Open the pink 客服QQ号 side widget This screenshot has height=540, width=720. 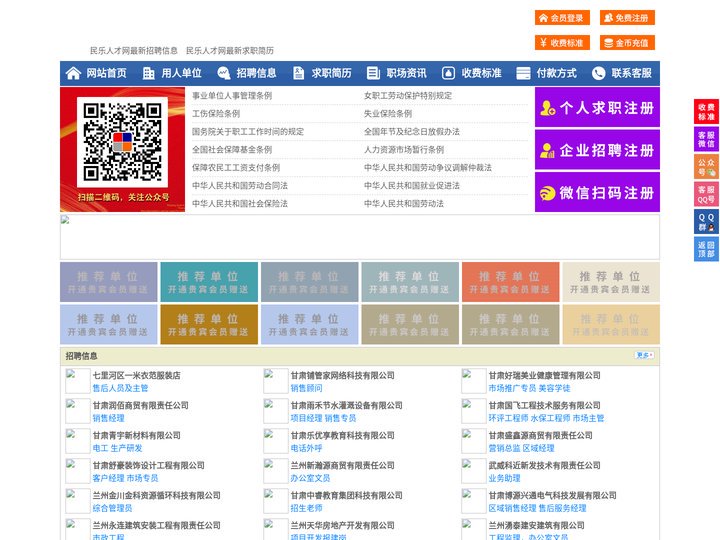(706, 194)
